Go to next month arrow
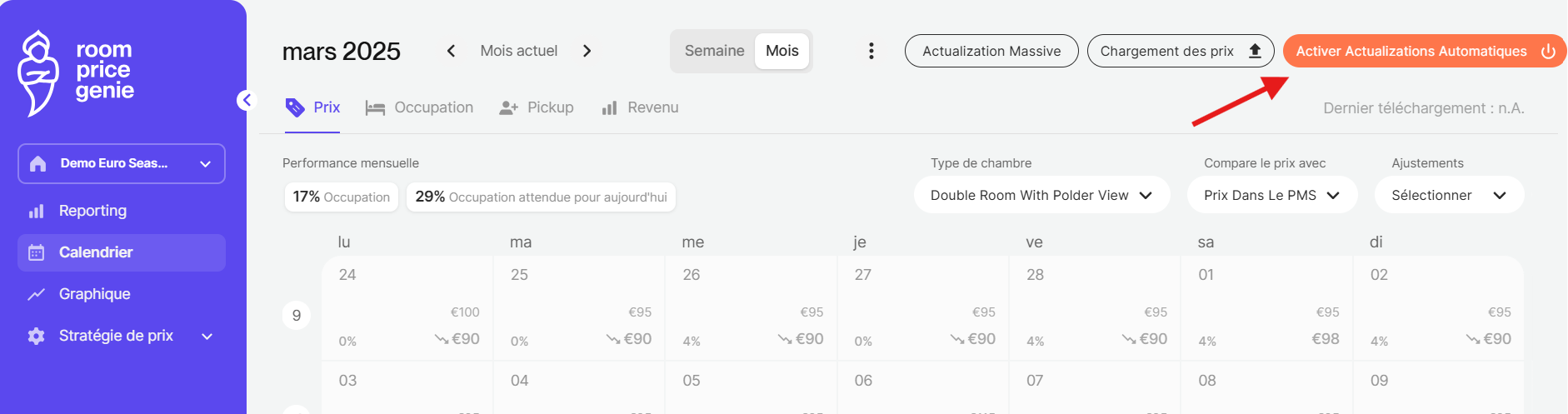This screenshot has height=414, width=1568. [x=587, y=51]
